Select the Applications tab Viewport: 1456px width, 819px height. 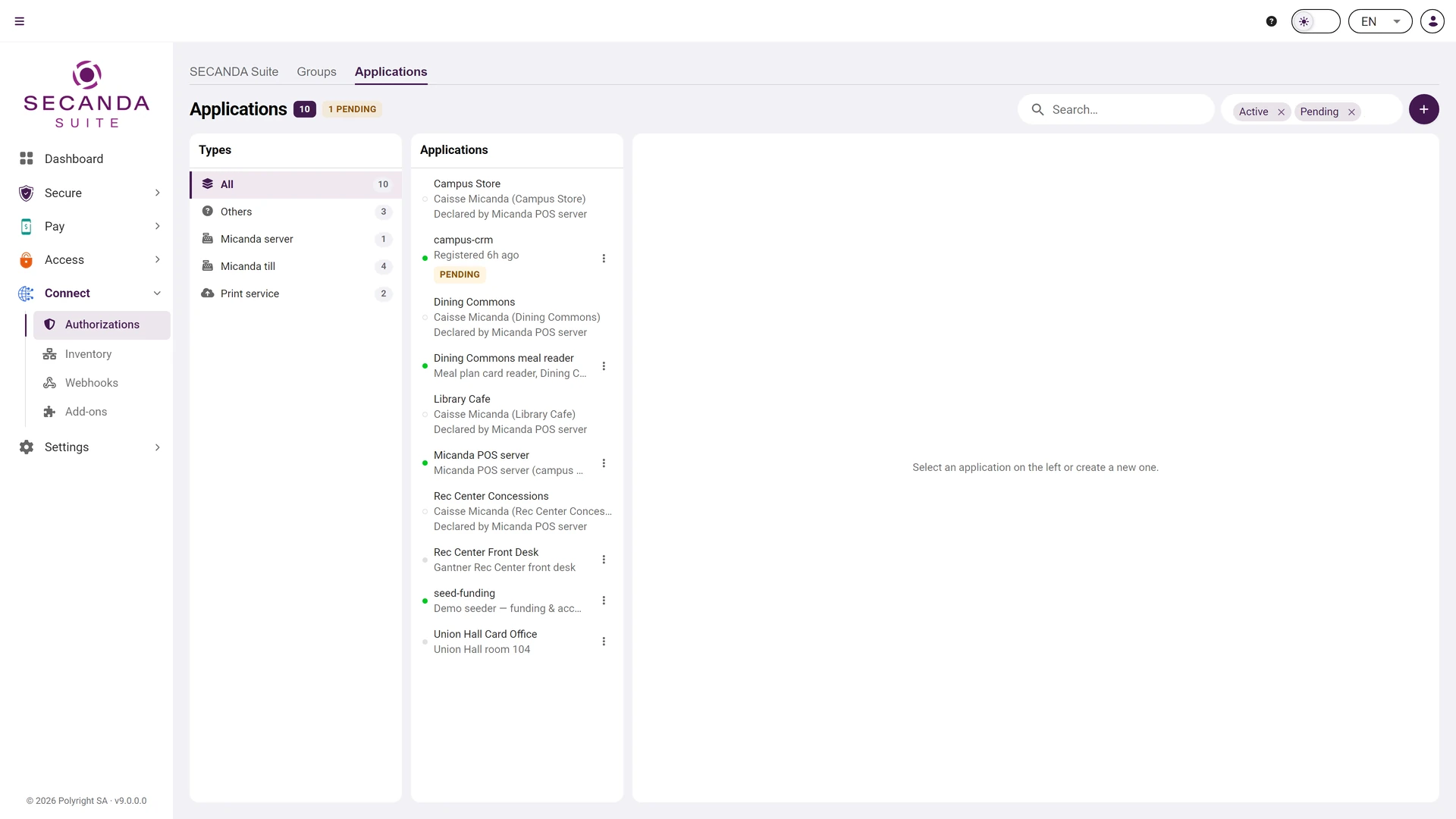click(x=391, y=71)
